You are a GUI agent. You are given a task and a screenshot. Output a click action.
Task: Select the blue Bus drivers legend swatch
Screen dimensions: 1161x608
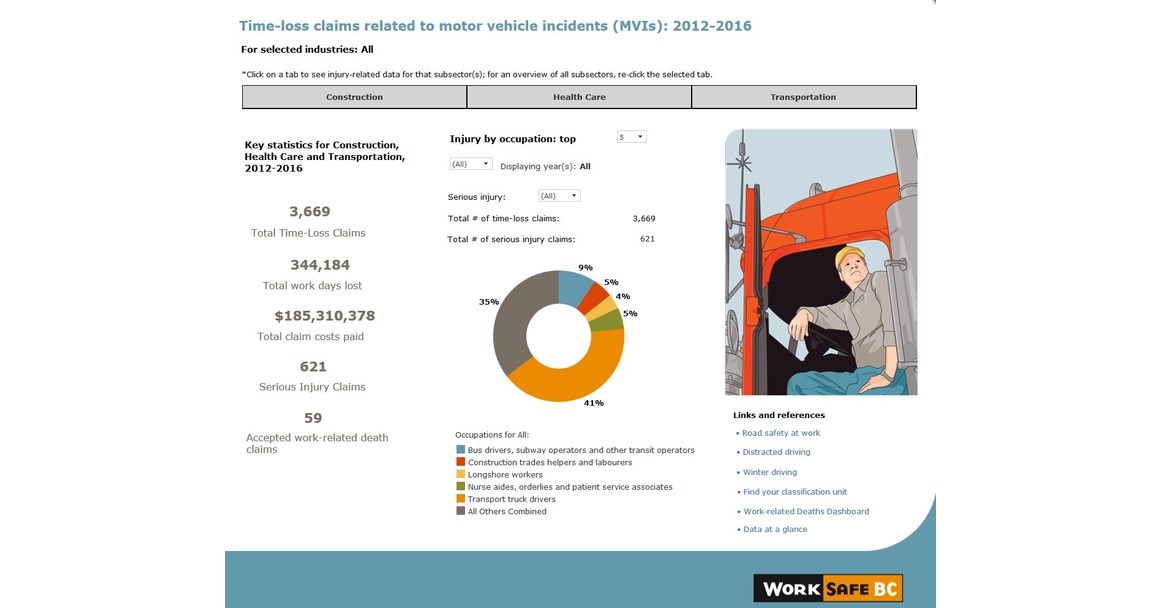coord(462,450)
